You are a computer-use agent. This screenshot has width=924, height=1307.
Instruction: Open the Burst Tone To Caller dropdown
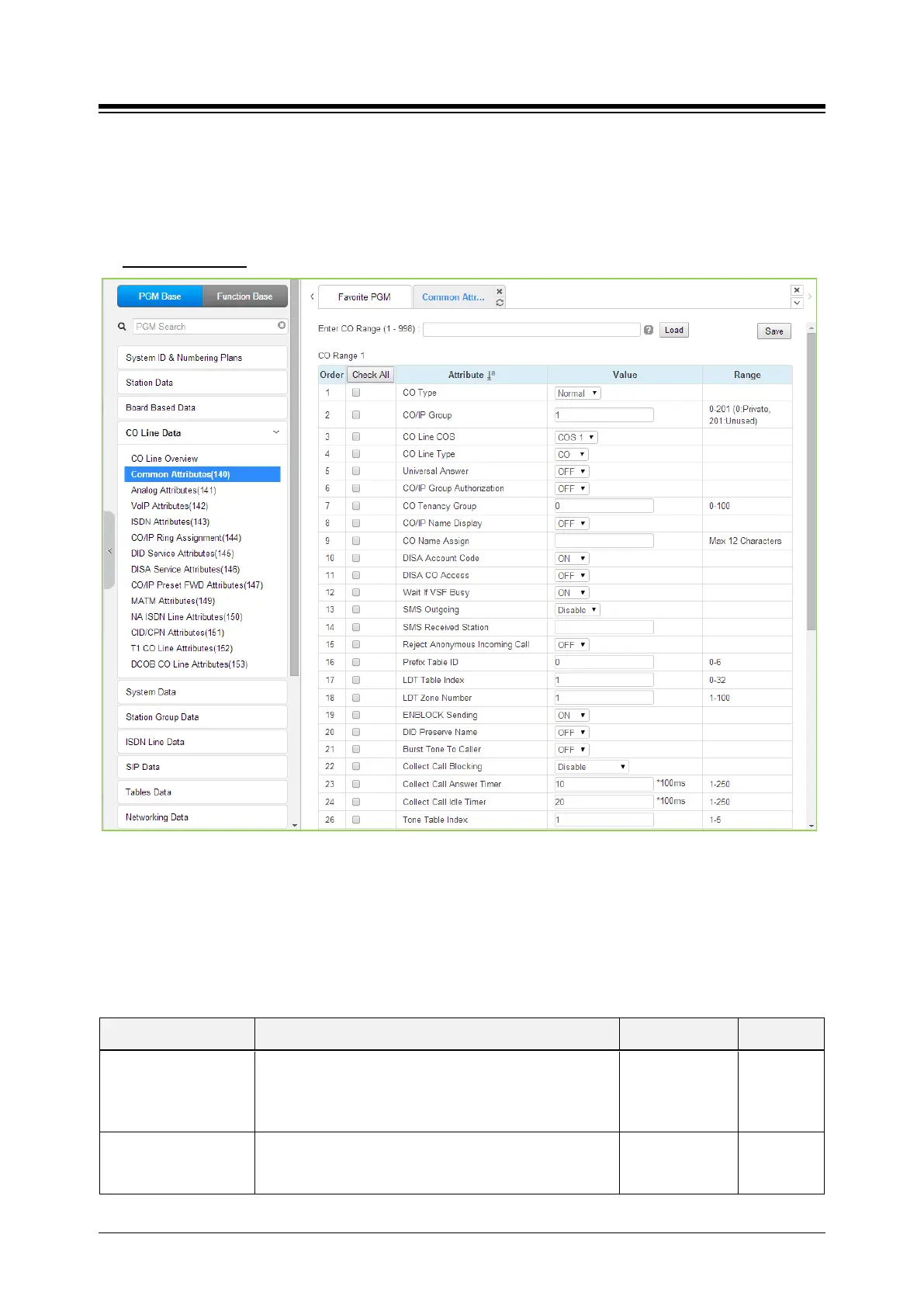pos(572,750)
